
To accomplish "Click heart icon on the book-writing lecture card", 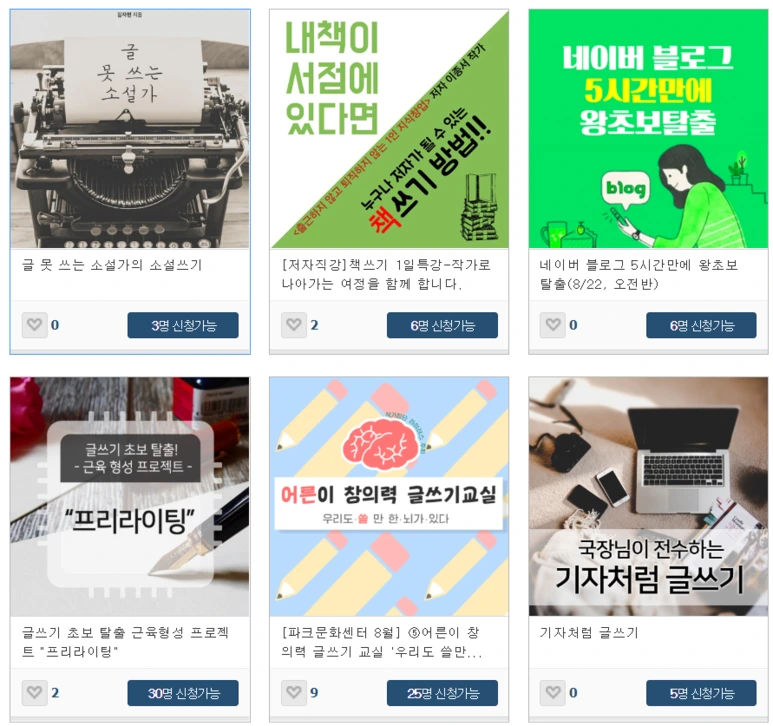I will [294, 325].
